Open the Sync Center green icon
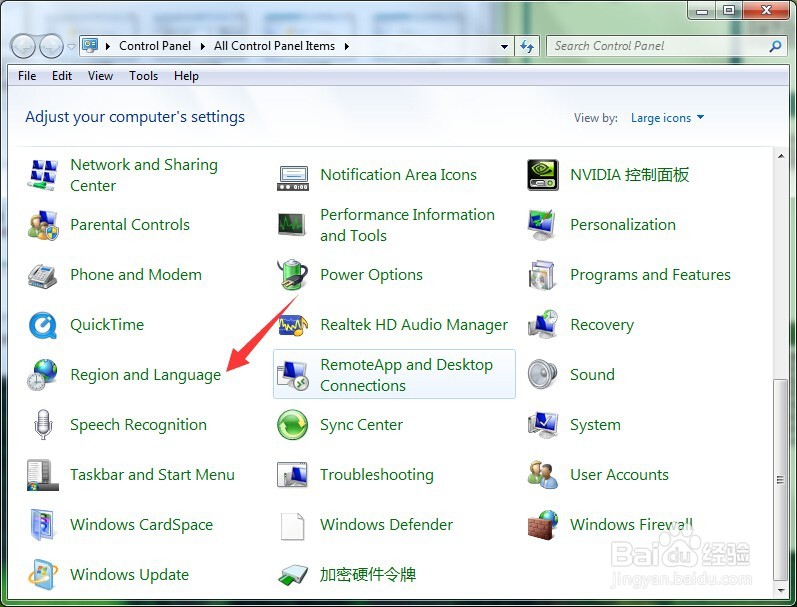This screenshot has height=607, width=797. (293, 424)
